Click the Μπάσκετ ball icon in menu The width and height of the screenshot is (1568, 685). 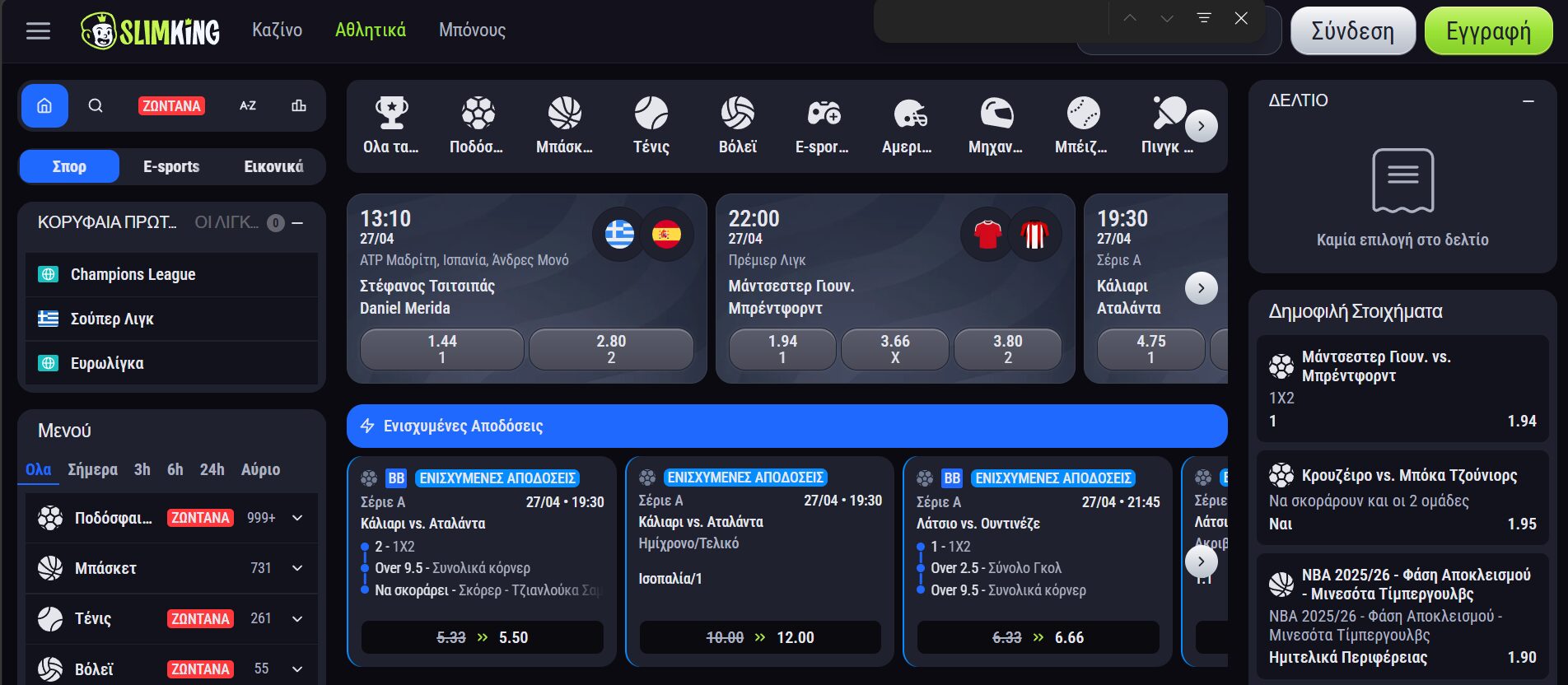50,568
